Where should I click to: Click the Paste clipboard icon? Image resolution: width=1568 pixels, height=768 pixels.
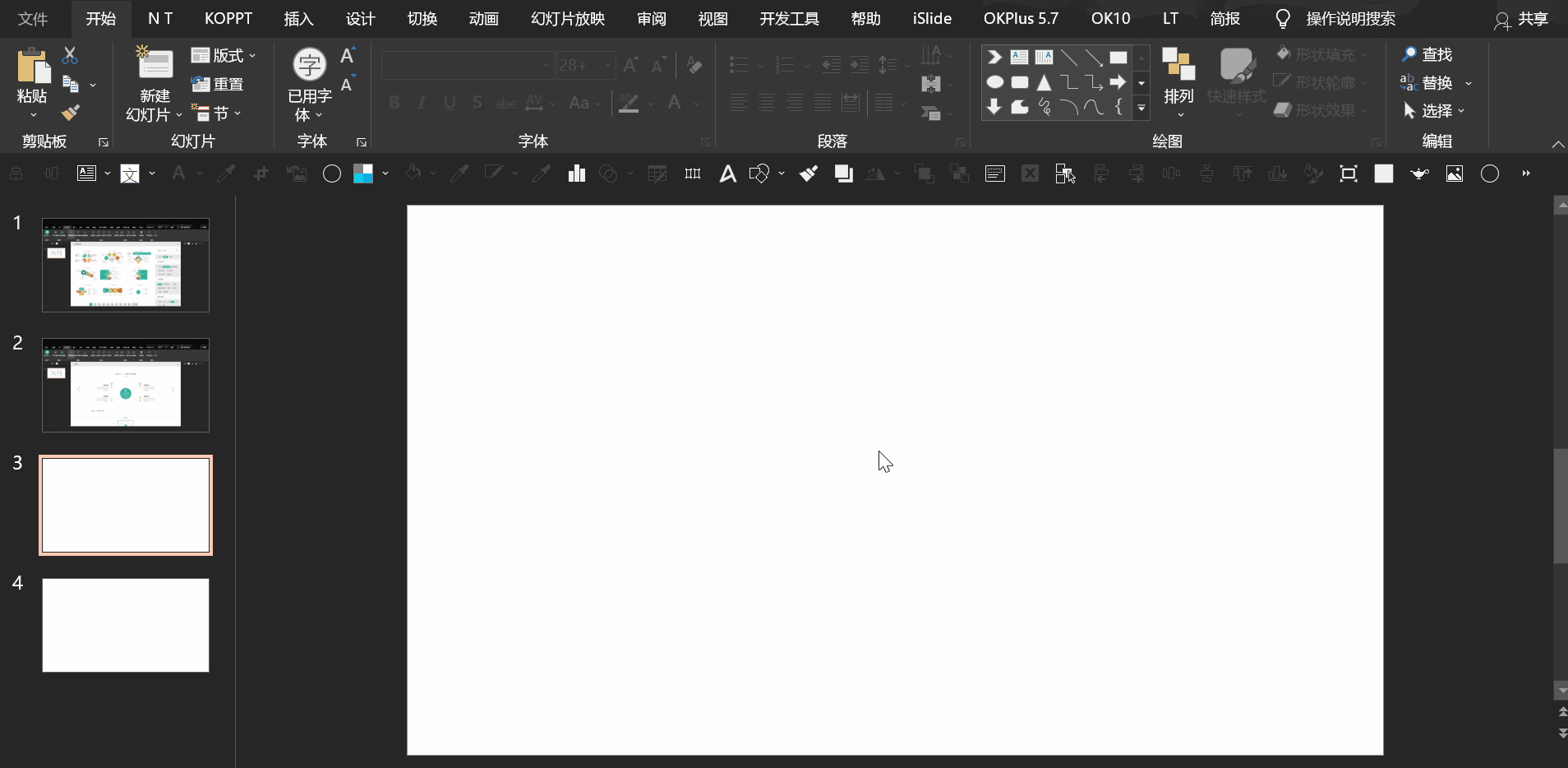[x=33, y=66]
